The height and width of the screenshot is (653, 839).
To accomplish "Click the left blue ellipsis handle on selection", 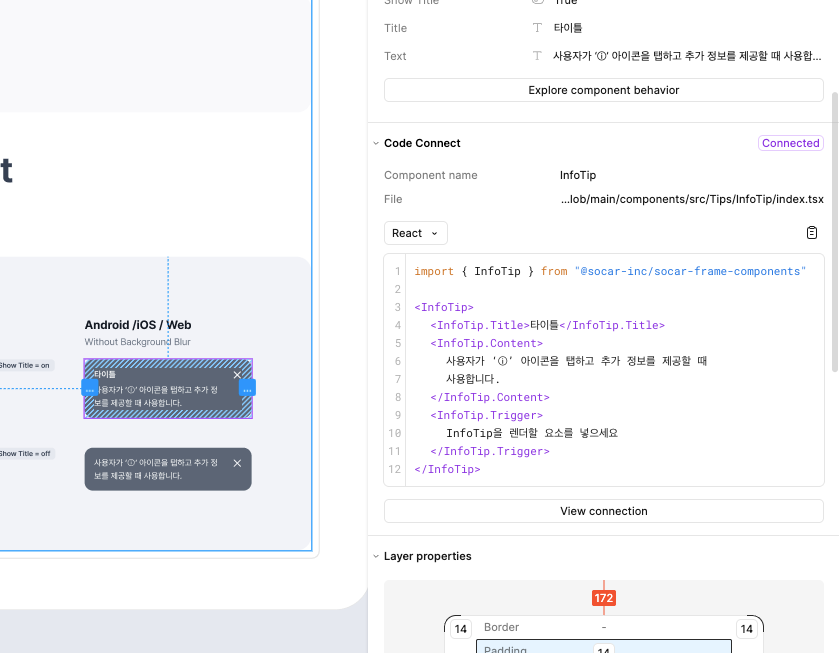I will click(90, 388).
